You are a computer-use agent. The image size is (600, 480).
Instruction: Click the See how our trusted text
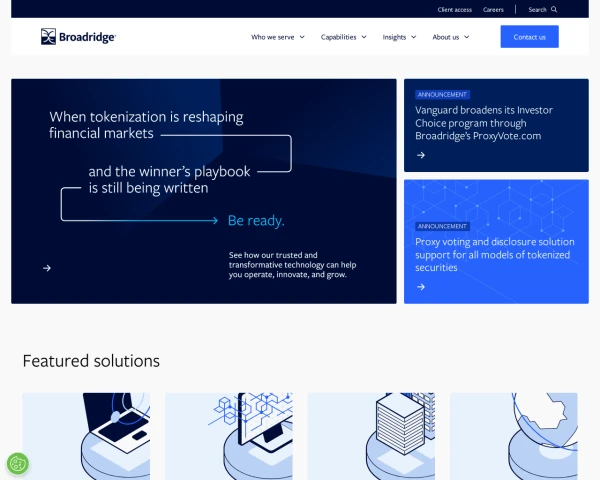click(292, 265)
